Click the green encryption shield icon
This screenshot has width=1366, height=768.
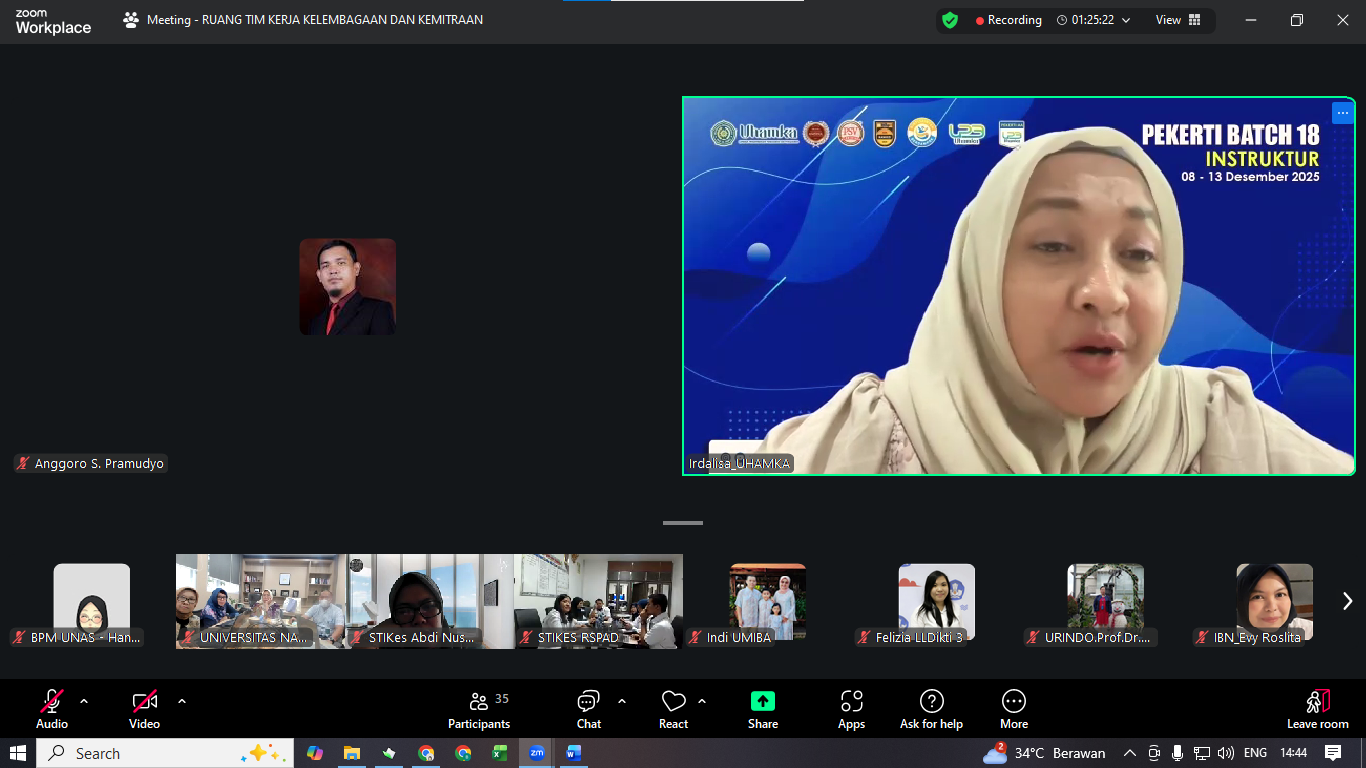[950, 20]
